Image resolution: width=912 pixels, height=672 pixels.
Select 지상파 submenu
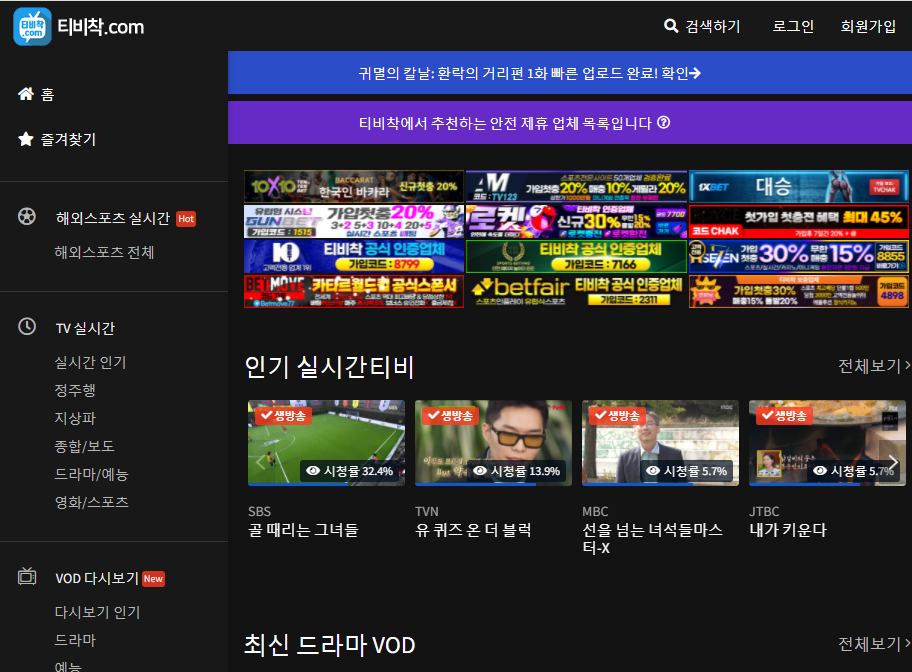coord(75,418)
